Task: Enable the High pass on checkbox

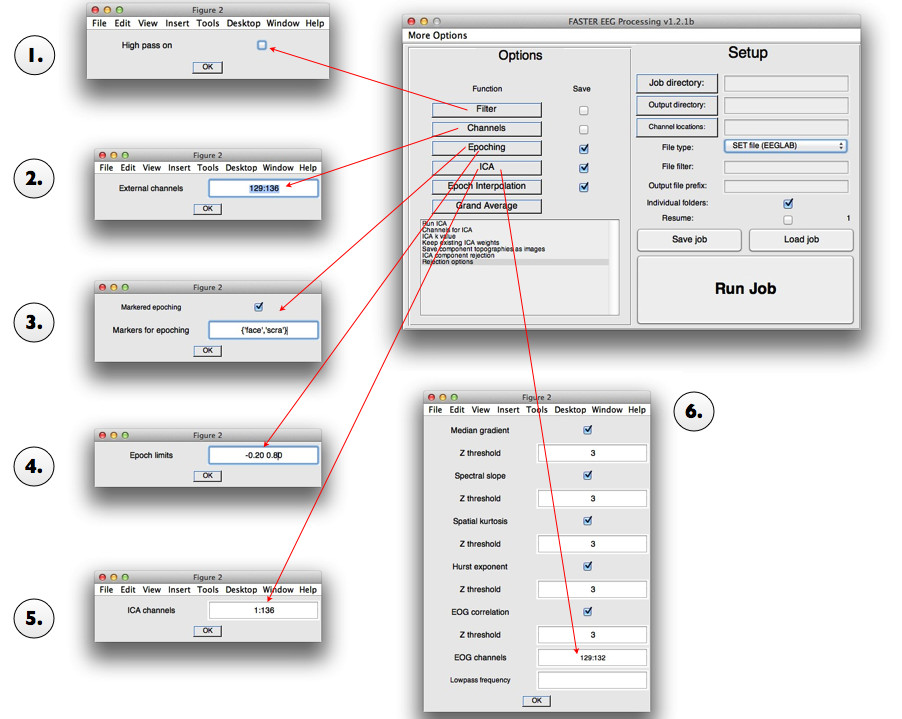Action: point(262,45)
